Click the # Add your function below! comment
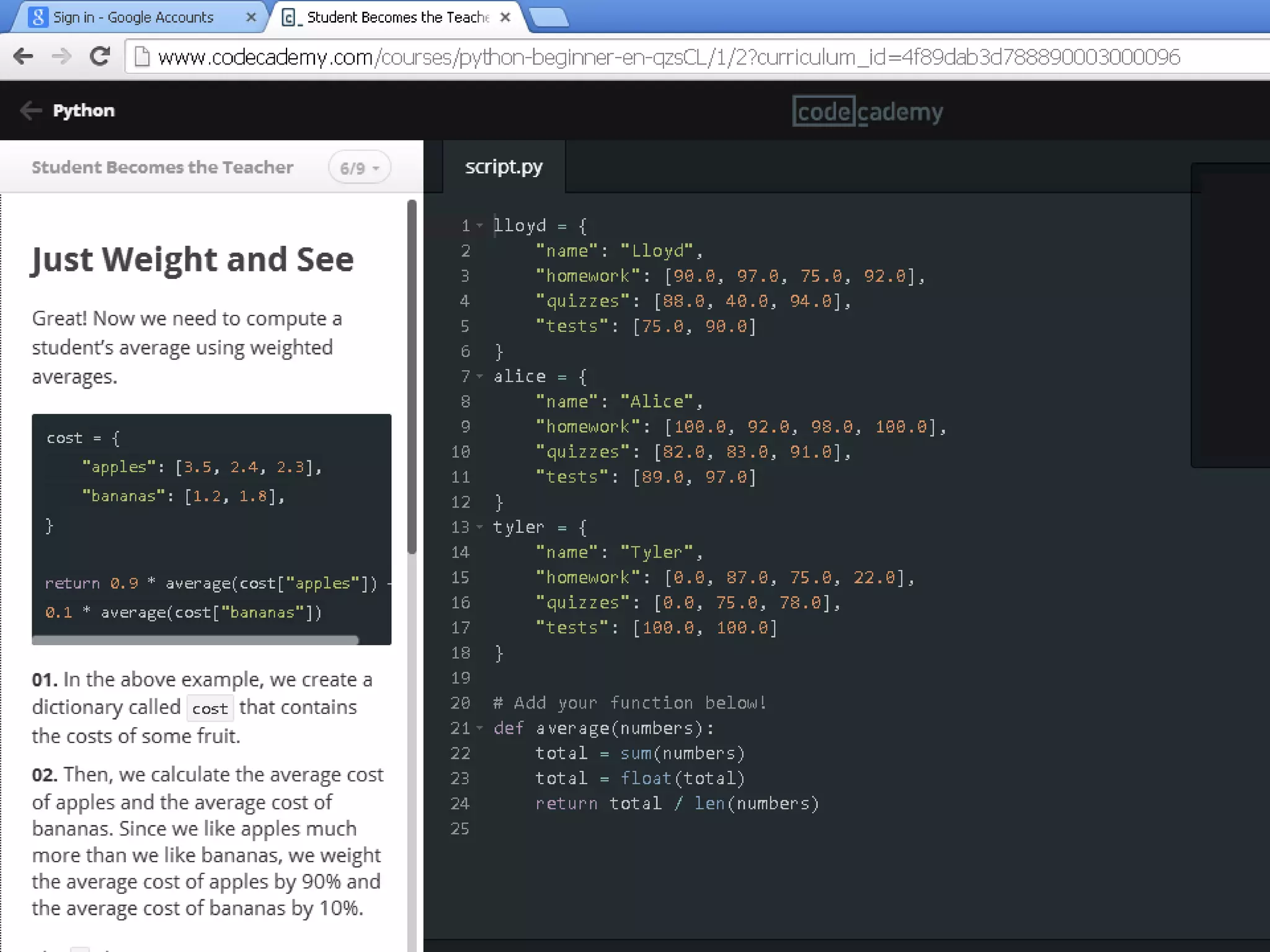This screenshot has height=952, width=1270. click(630, 703)
